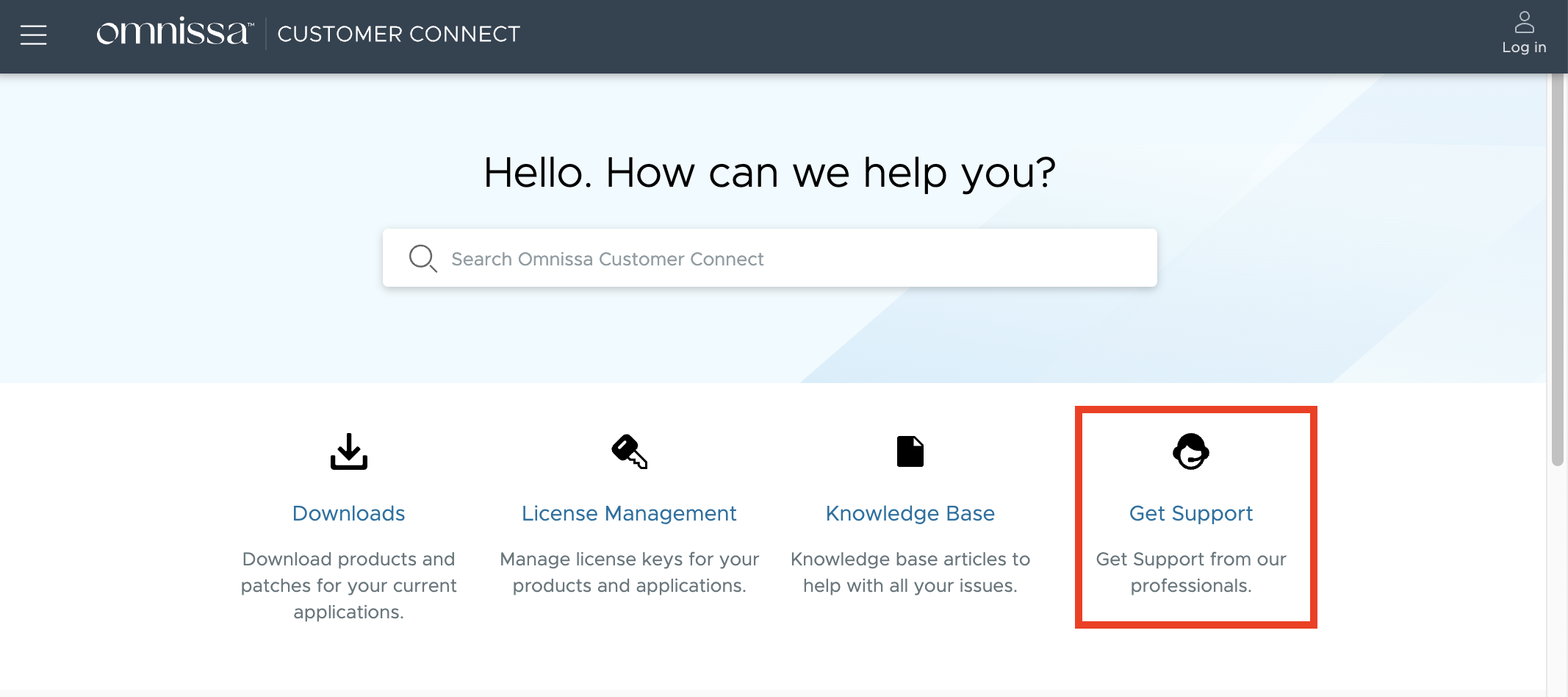Screen dimensions: 1568x697
Task: Open the hamburger navigation menu
Action: click(x=33, y=35)
